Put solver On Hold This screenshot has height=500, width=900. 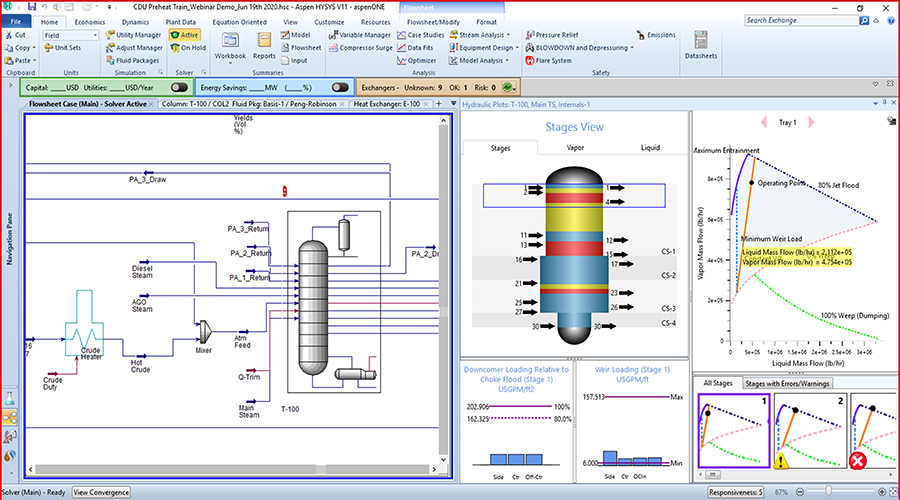click(188, 48)
